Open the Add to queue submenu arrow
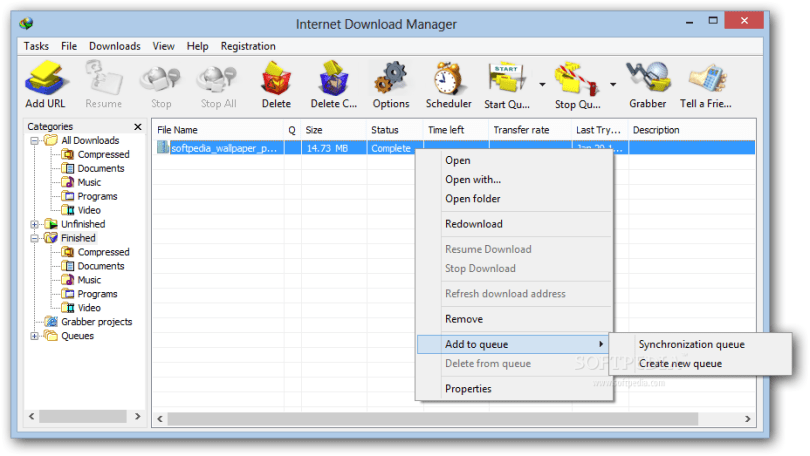 [601, 344]
